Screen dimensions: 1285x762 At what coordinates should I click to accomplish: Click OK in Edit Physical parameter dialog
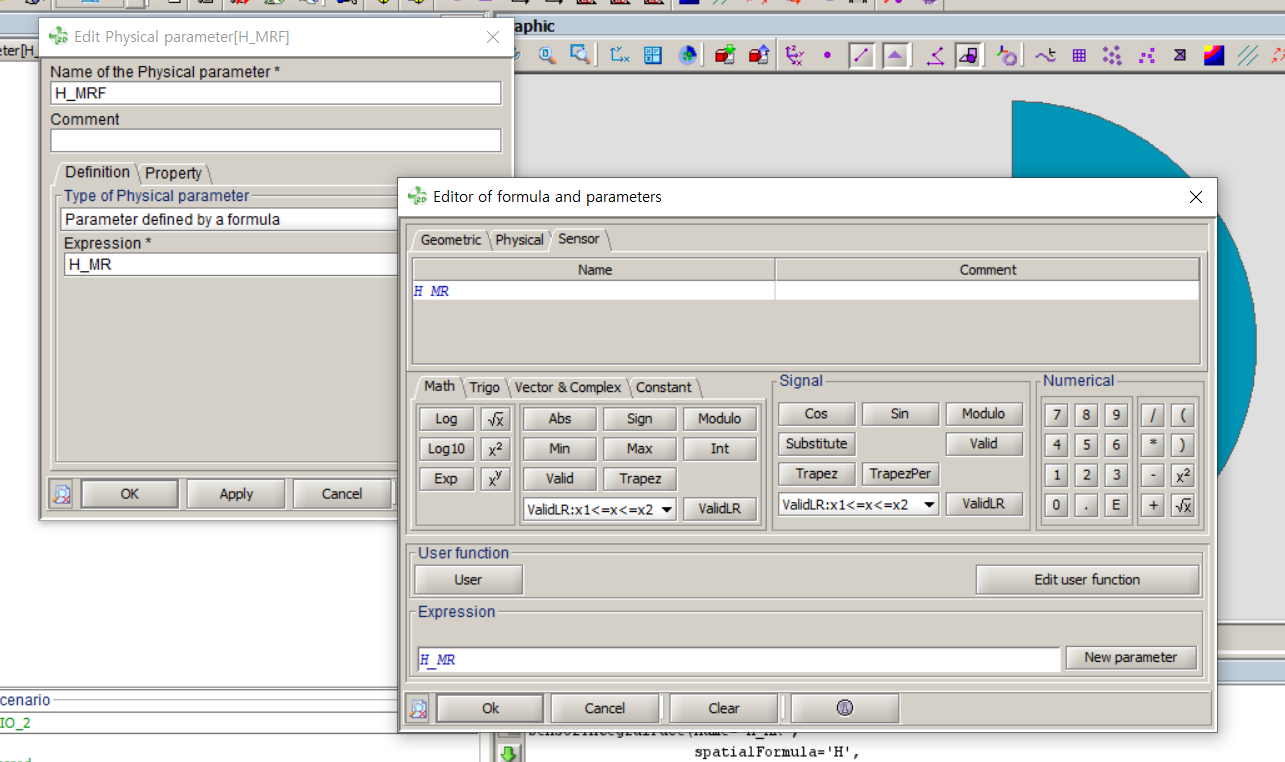(130, 494)
